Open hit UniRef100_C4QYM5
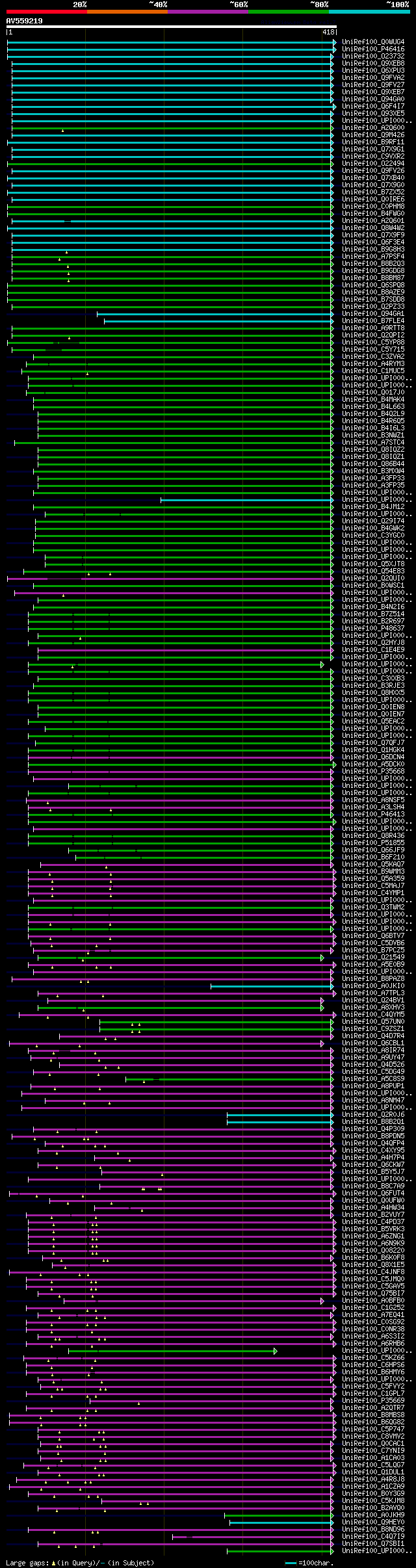Image resolution: width=416 pixels, height=1568 pixels. click(x=373, y=1015)
